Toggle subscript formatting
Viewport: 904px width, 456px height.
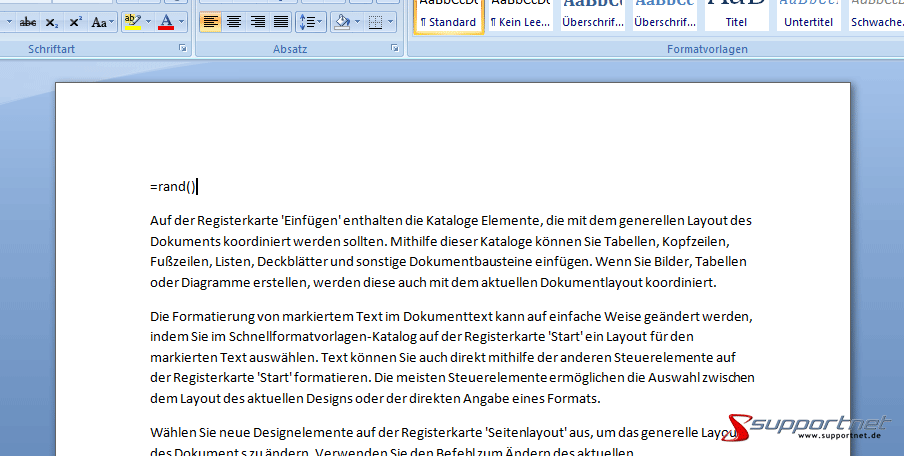[x=51, y=21]
